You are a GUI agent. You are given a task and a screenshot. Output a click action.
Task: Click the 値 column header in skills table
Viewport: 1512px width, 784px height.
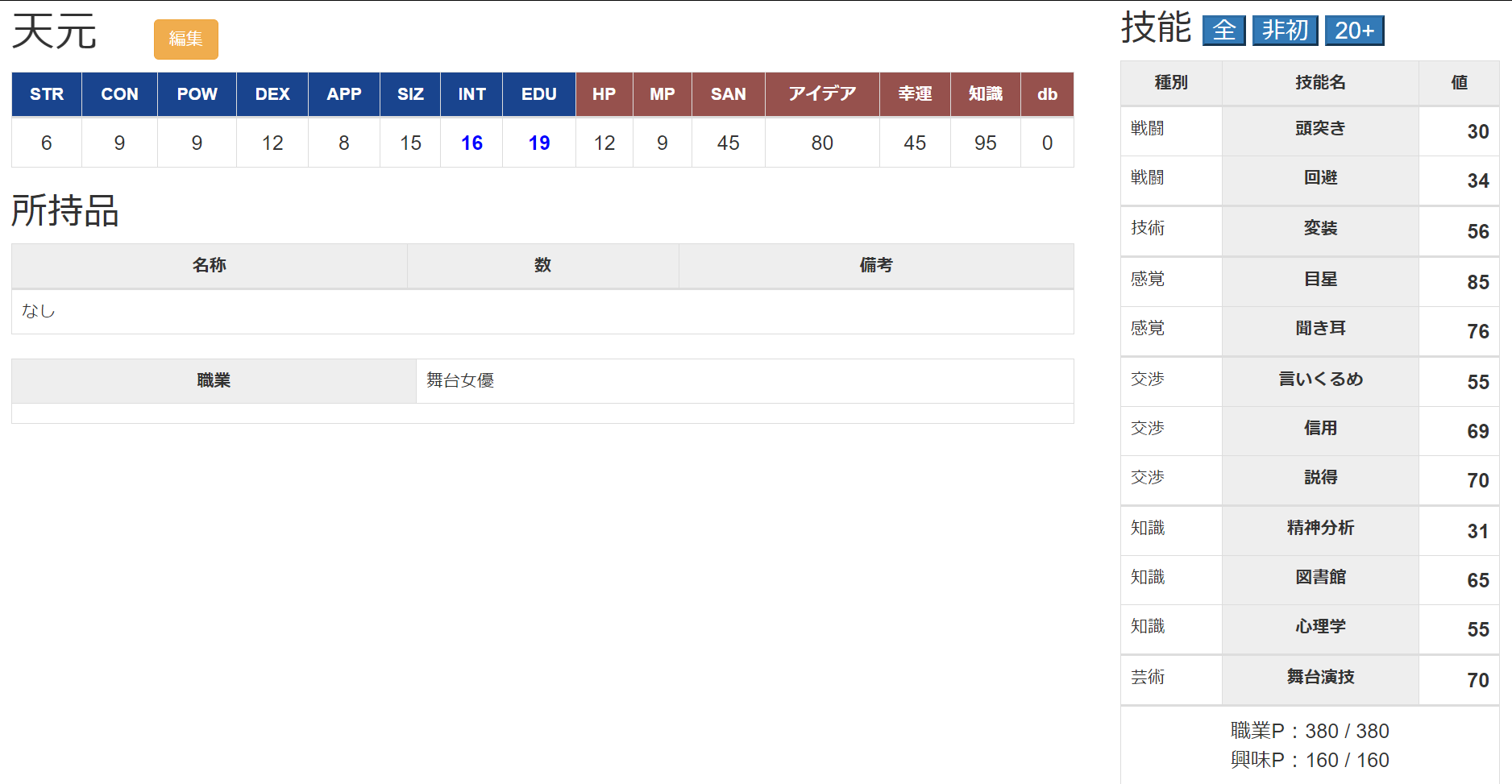(1459, 83)
